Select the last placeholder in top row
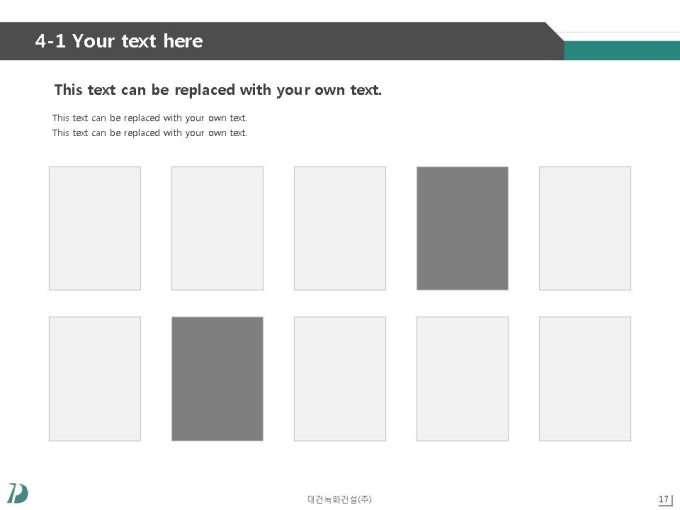The width and height of the screenshot is (680, 510). coord(585,228)
